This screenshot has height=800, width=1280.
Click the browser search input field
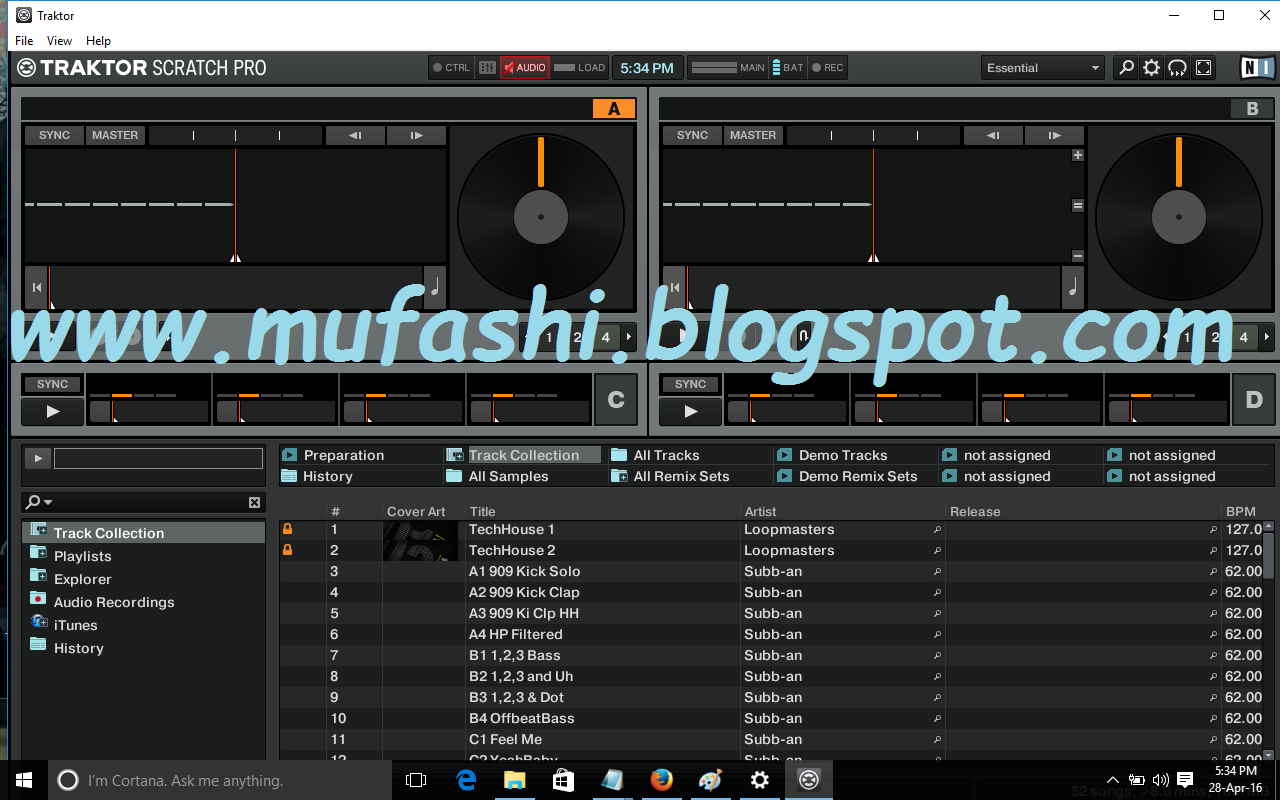click(150, 502)
